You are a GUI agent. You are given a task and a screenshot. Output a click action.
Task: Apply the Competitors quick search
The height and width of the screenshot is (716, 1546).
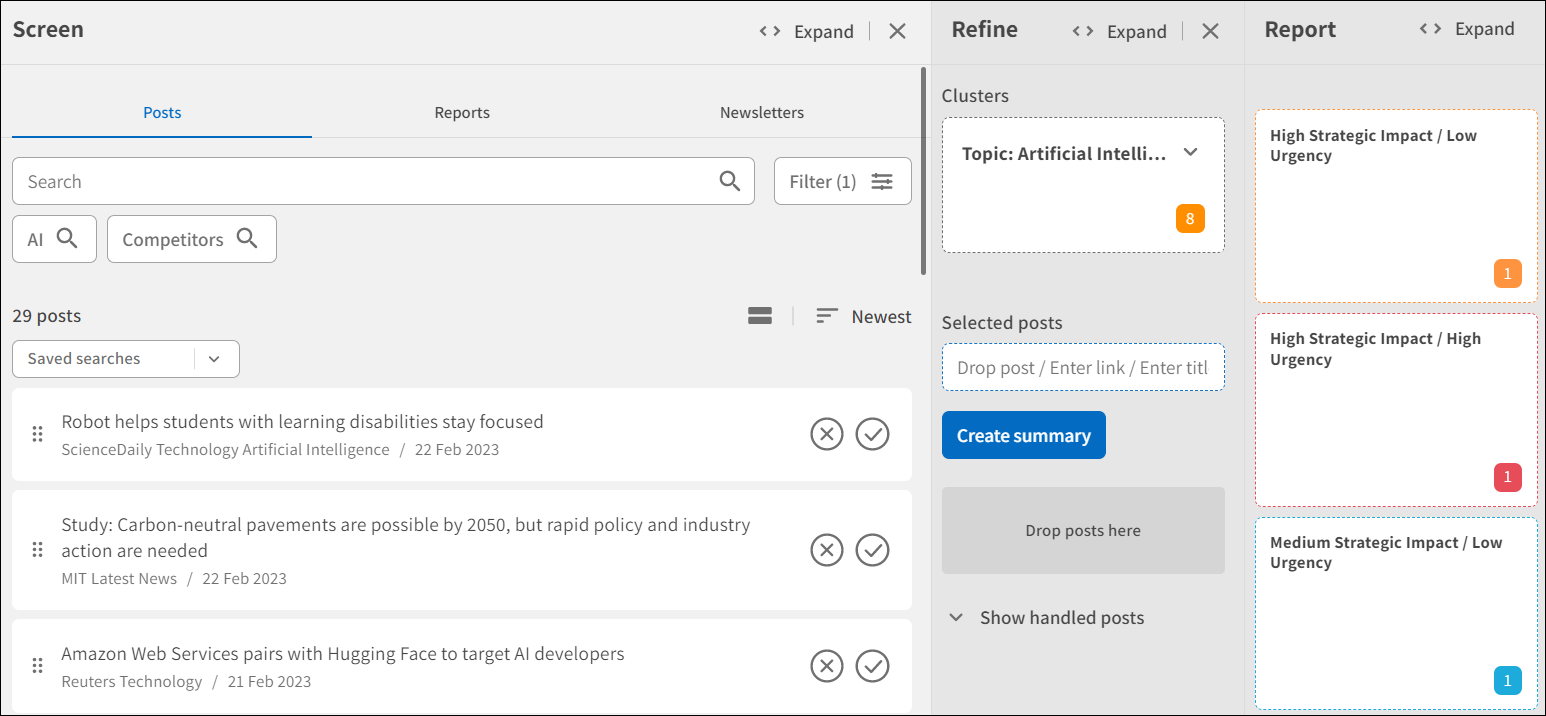coord(191,239)
